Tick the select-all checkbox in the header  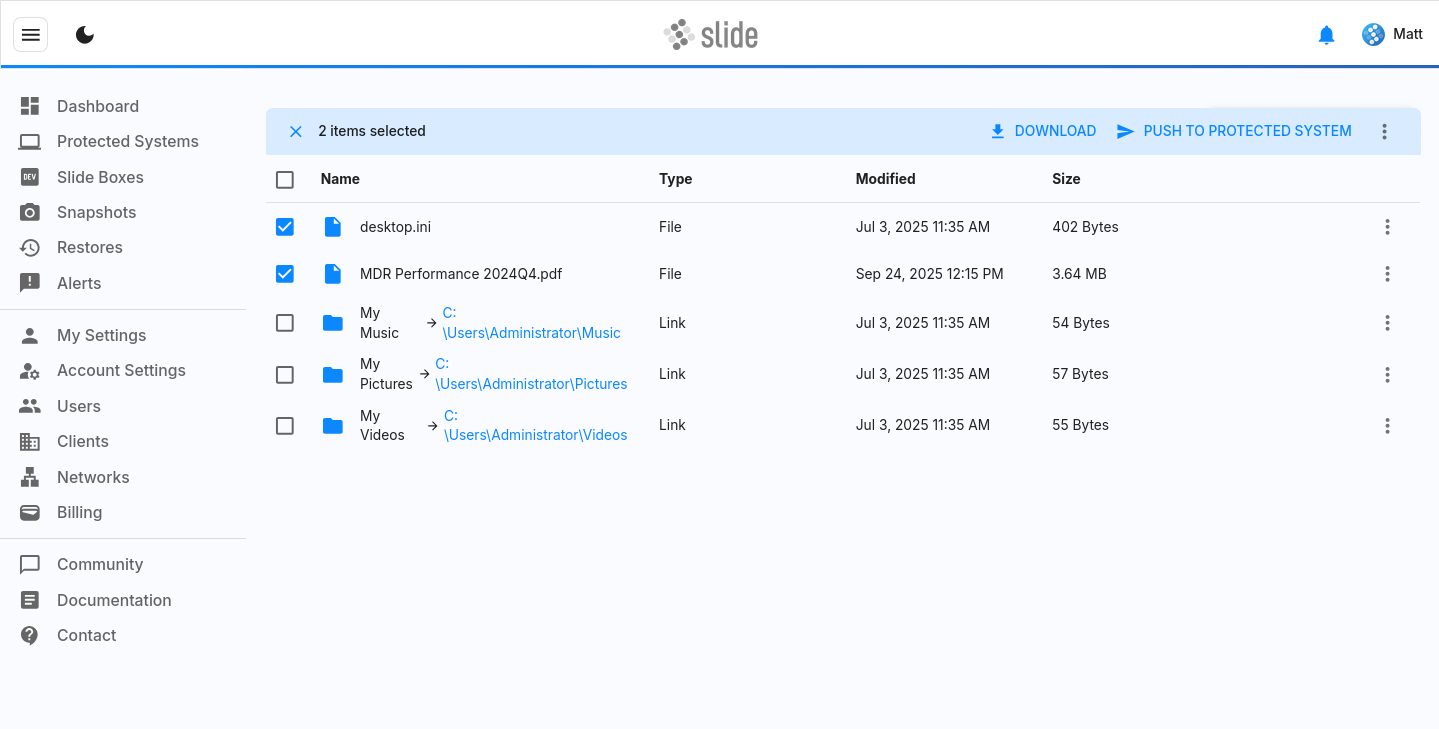coord(285,179)
